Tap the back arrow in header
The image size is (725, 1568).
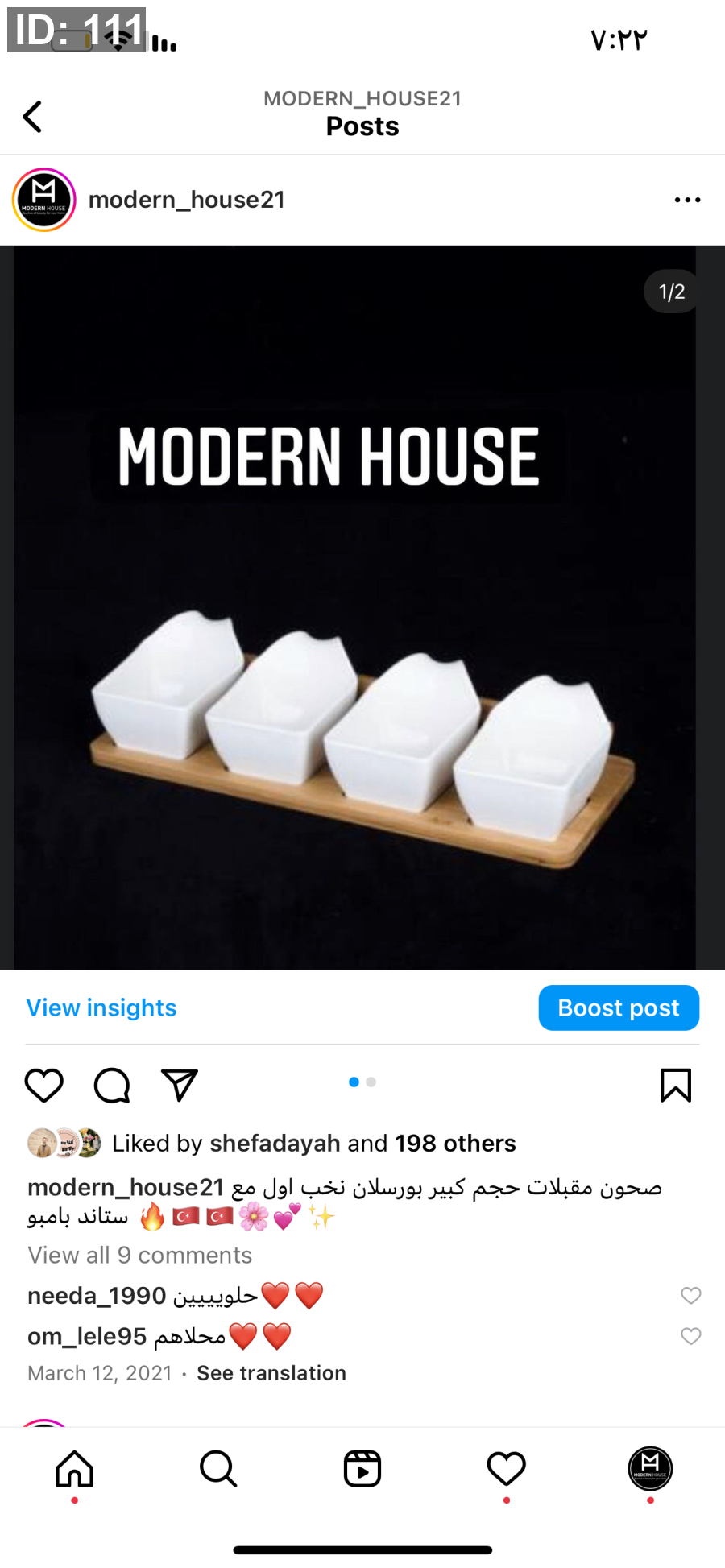pyautogui.click(x=32, y=117)
